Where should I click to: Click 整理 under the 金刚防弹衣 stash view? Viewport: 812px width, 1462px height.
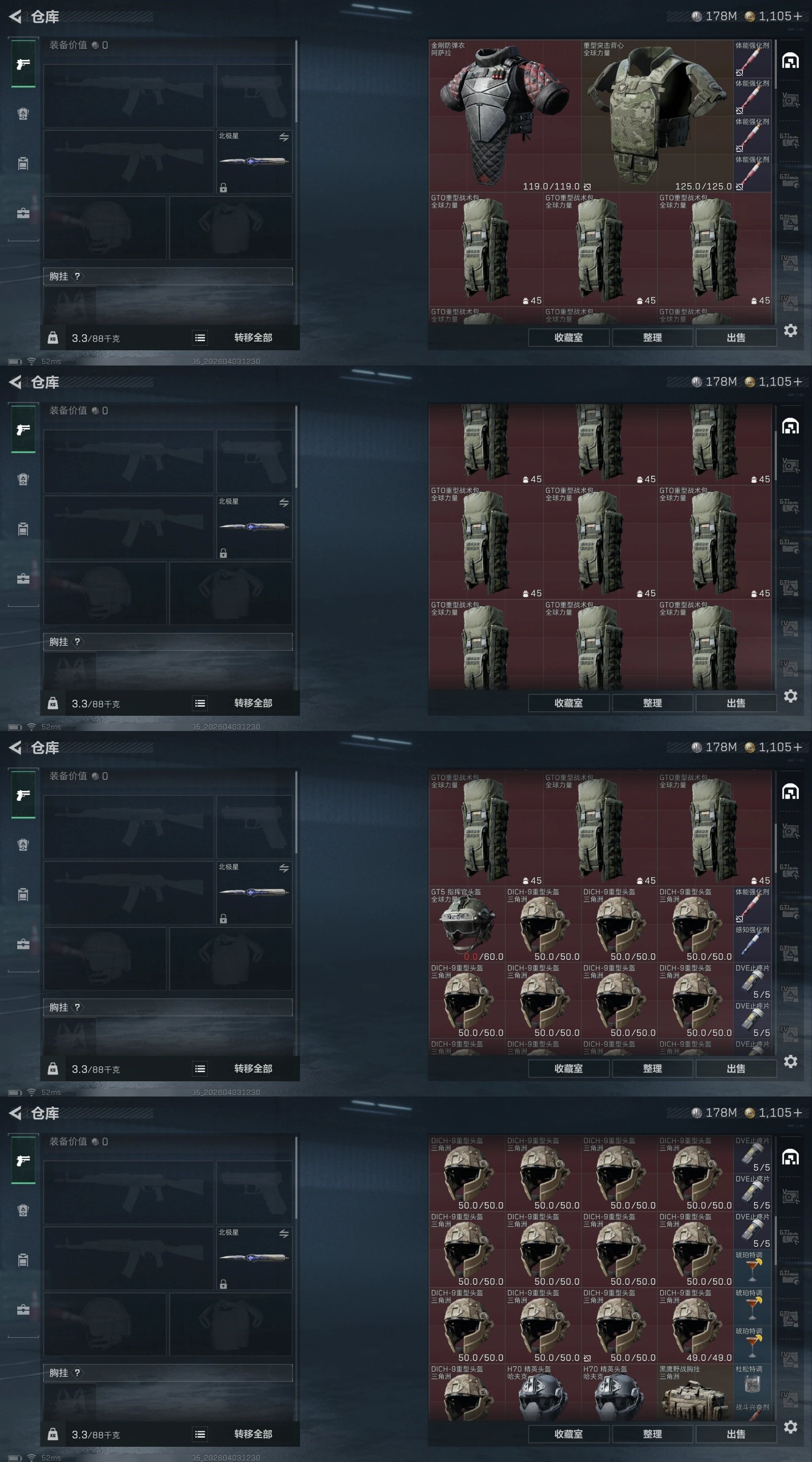[652, 337]
